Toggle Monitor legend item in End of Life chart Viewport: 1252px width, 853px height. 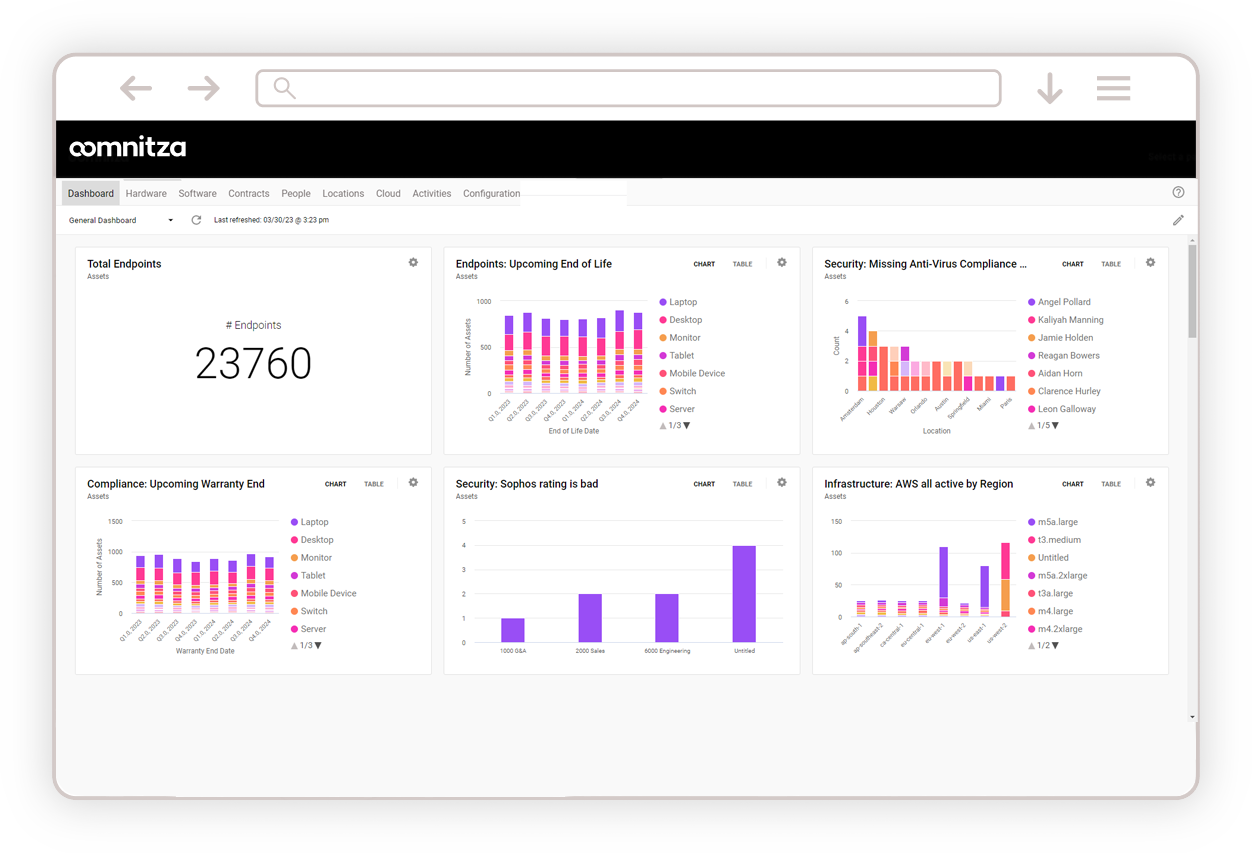681,338
